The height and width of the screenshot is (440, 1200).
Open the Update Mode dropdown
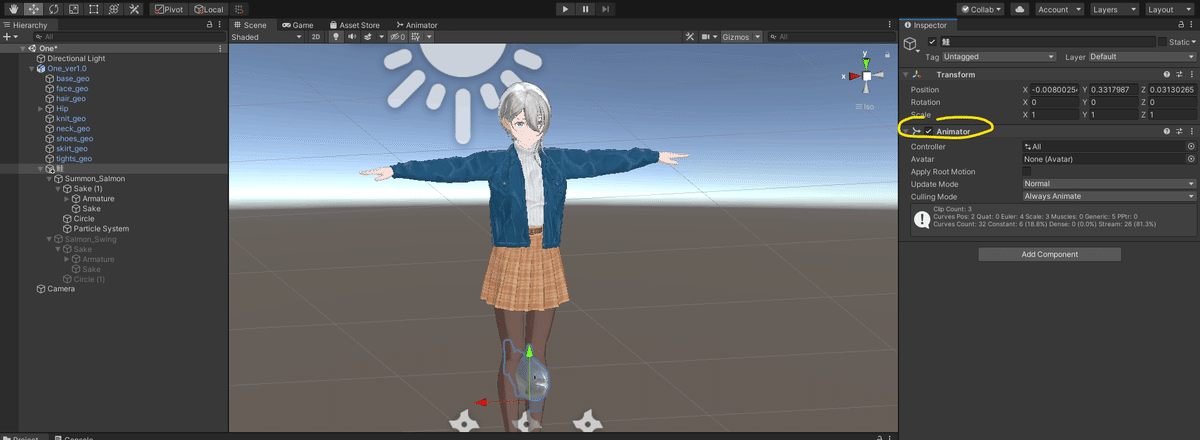point(1109,184)
